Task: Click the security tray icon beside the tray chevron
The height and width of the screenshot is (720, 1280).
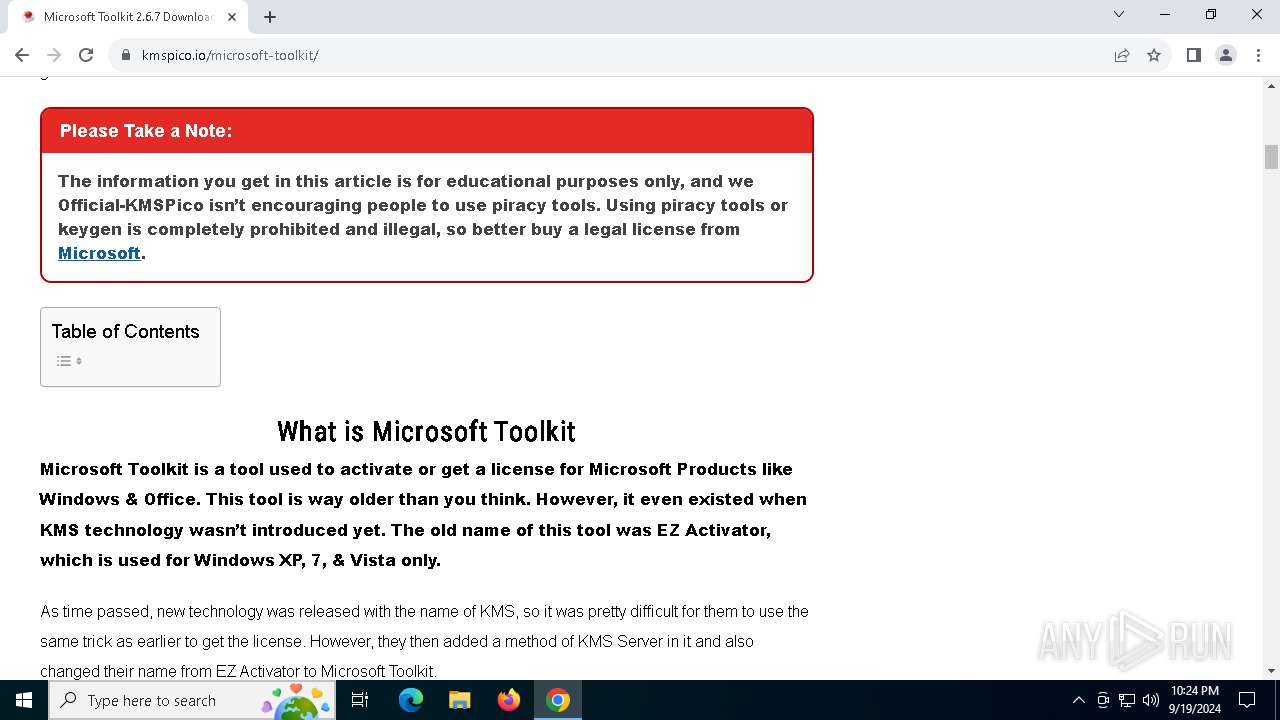Action: click(x=1103, y=700)
